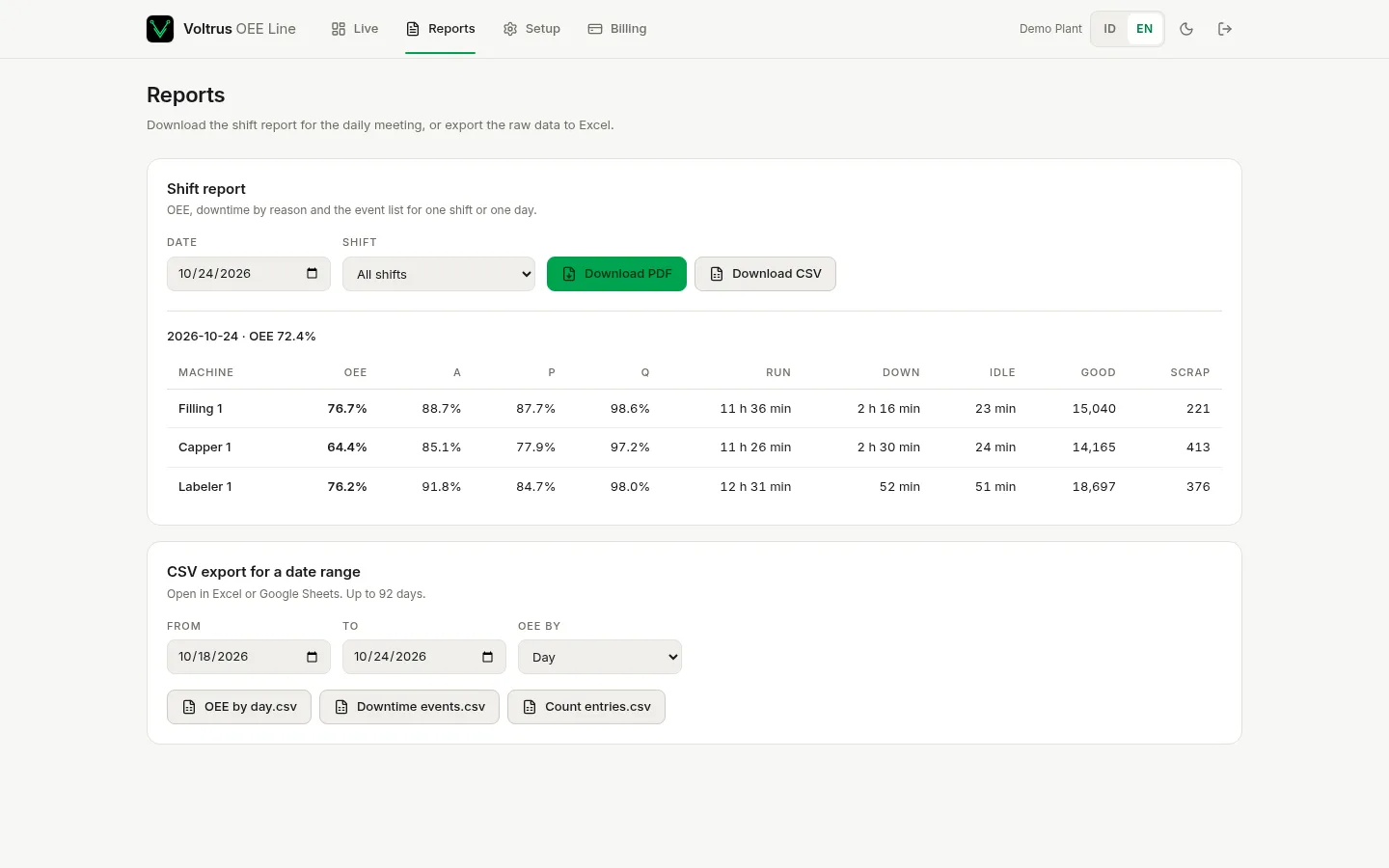Open calendar picker for From date
The height and width of the screenshot is (868, 1389).
pyautogui.click(x=312, y=657)
